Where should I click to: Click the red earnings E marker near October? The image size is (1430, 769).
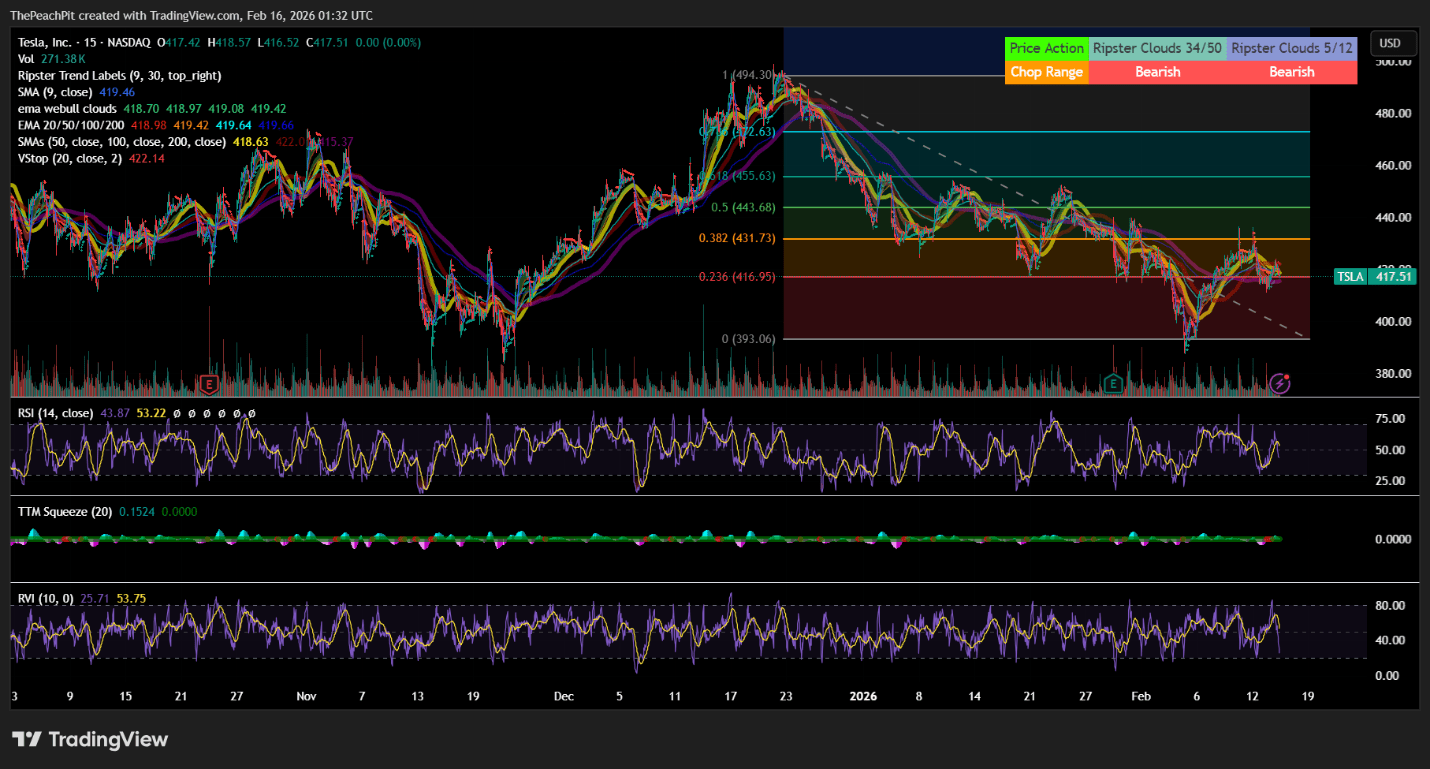(x=210, y=384)
